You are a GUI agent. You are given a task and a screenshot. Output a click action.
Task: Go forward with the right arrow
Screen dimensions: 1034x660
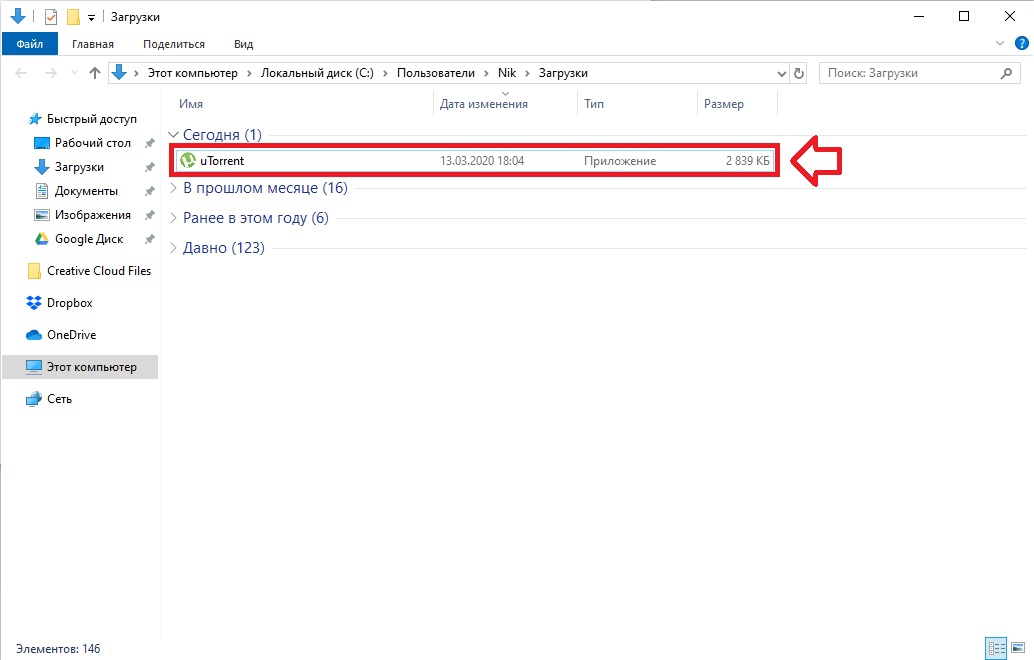click(50, 73)
